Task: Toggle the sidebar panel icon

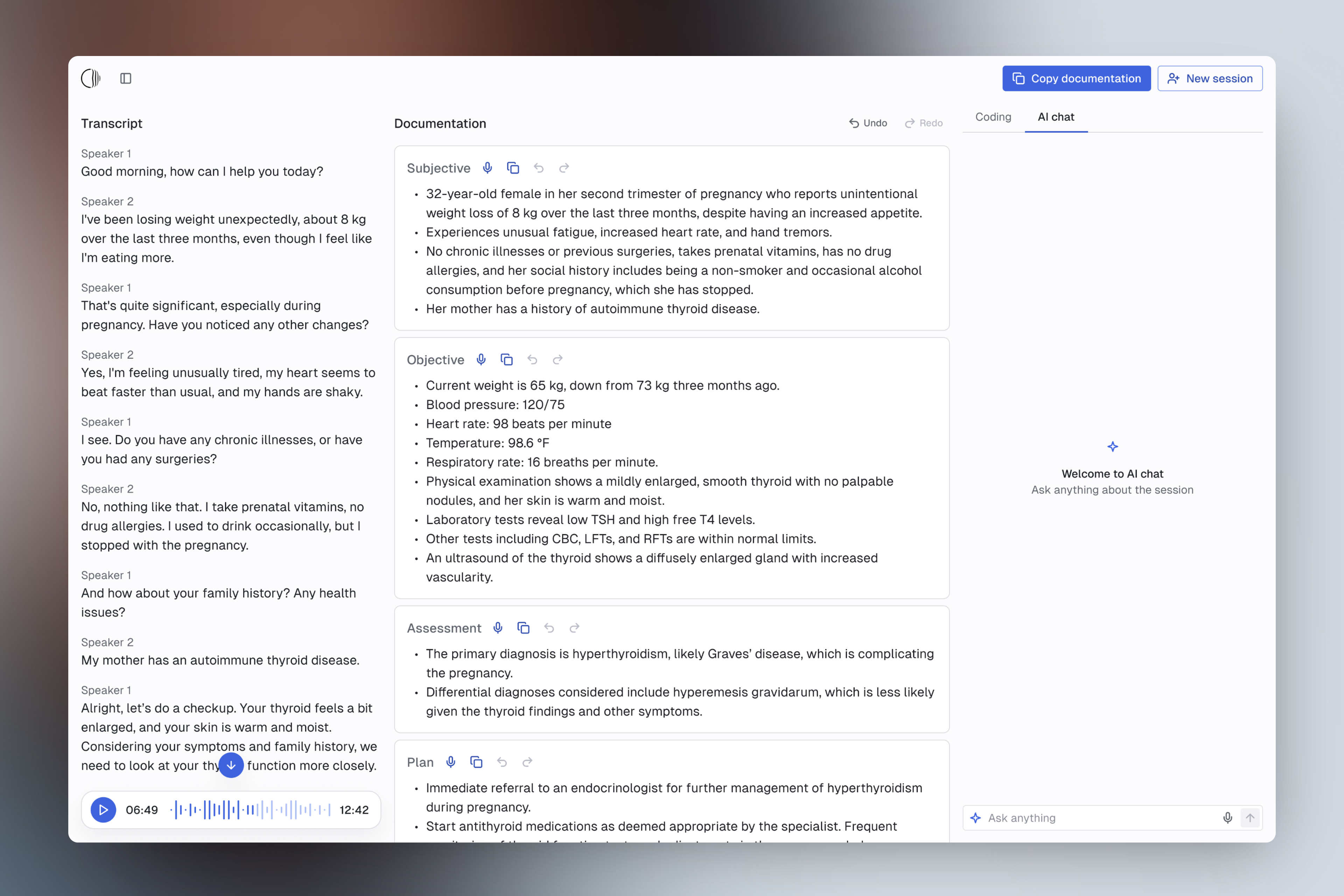Action: point(126,78)
